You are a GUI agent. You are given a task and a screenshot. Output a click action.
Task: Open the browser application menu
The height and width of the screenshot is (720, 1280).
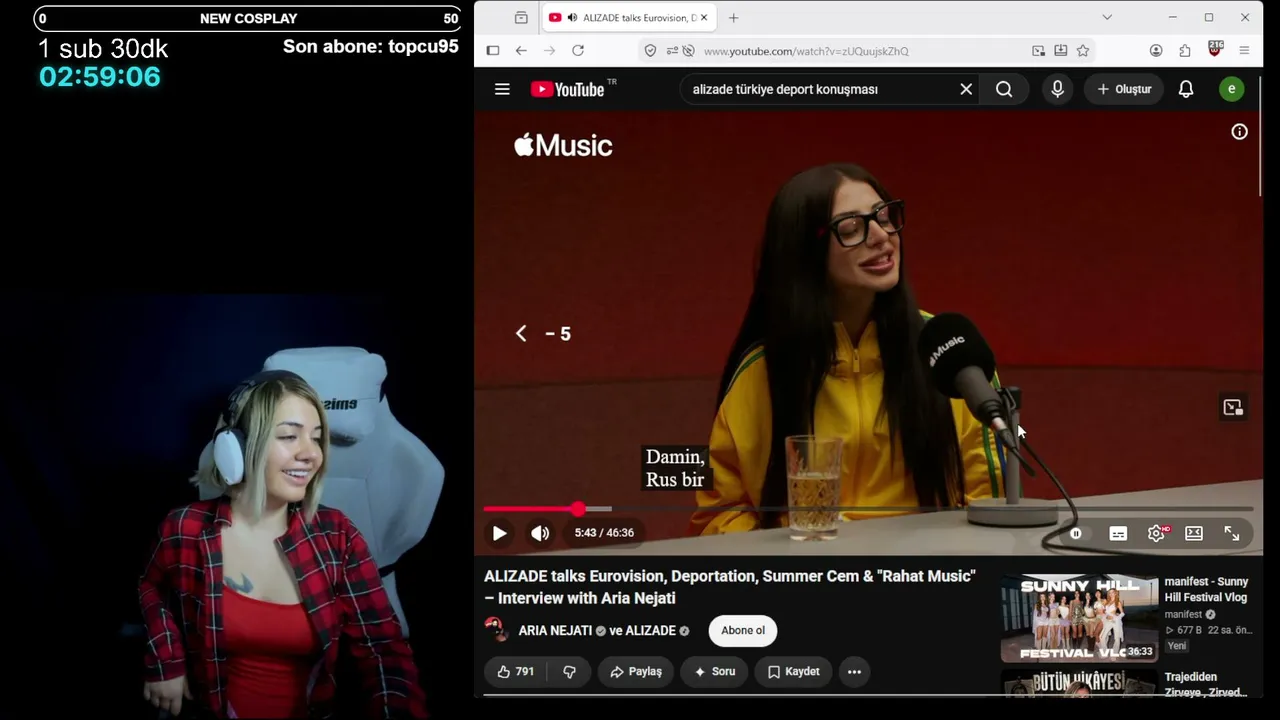pos(1244,51)
